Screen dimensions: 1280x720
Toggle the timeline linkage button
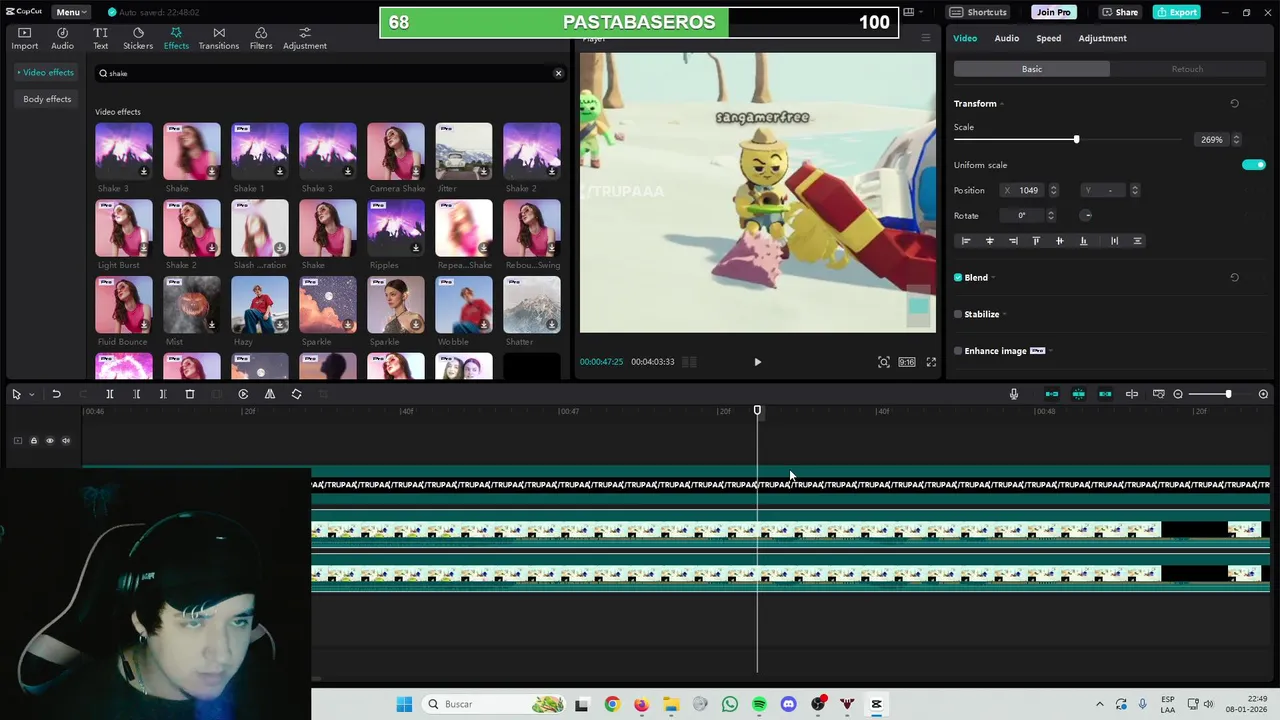[1105, 394]
